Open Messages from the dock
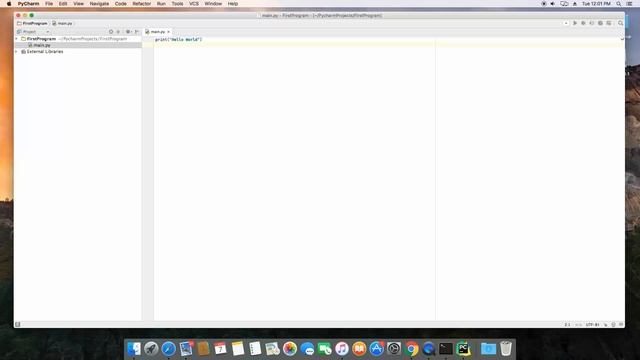 coord(307,349)
